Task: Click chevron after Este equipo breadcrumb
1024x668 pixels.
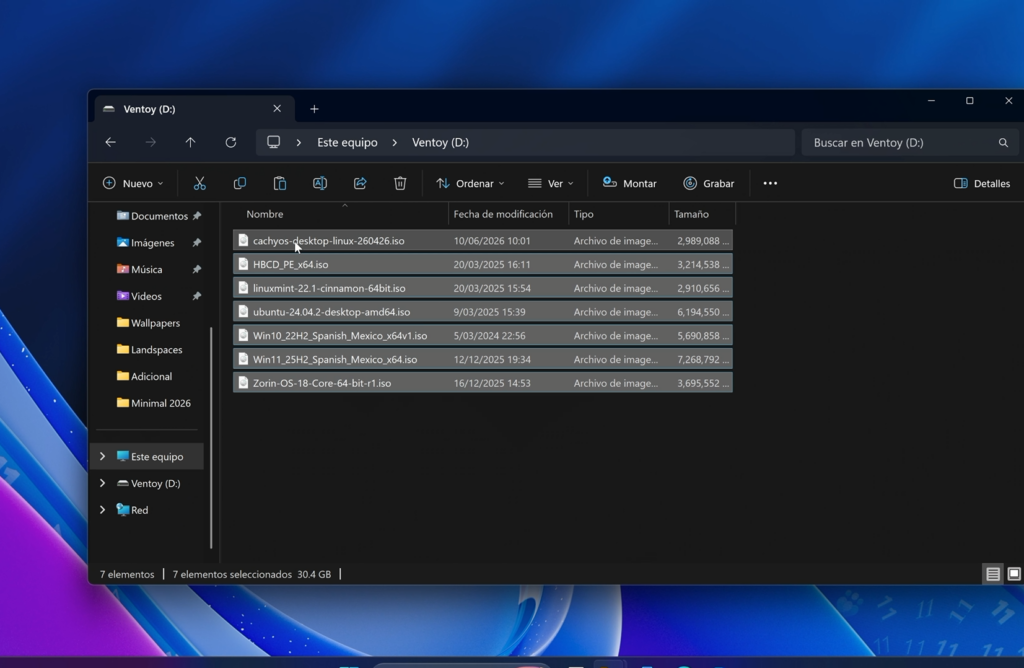Action: [x=394, y=142]
